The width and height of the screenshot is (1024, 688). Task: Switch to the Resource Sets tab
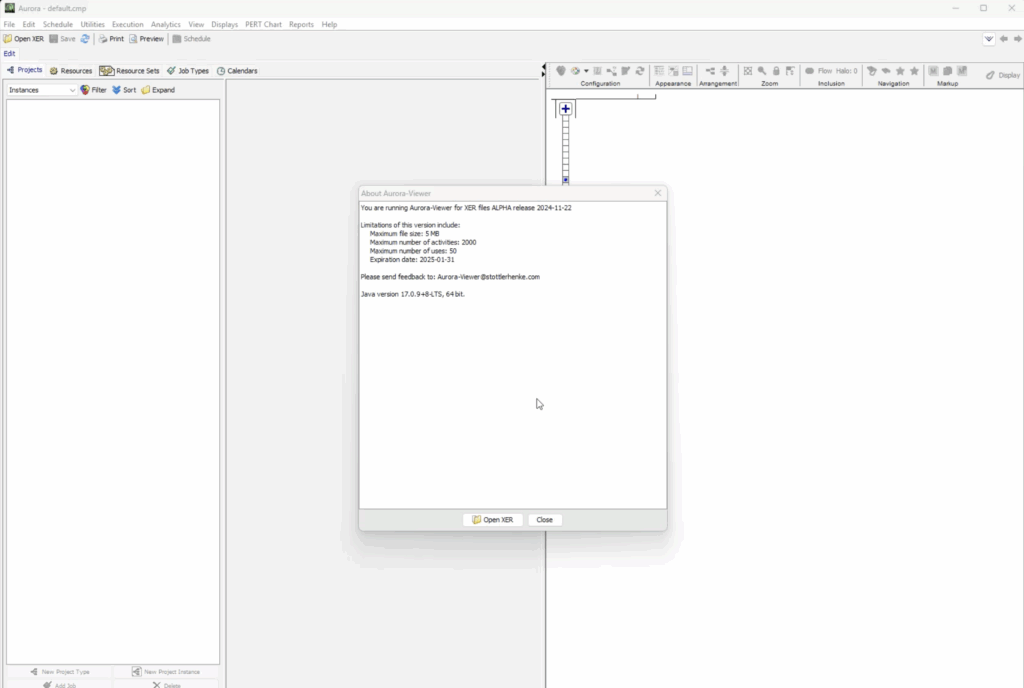coord(129,71)
